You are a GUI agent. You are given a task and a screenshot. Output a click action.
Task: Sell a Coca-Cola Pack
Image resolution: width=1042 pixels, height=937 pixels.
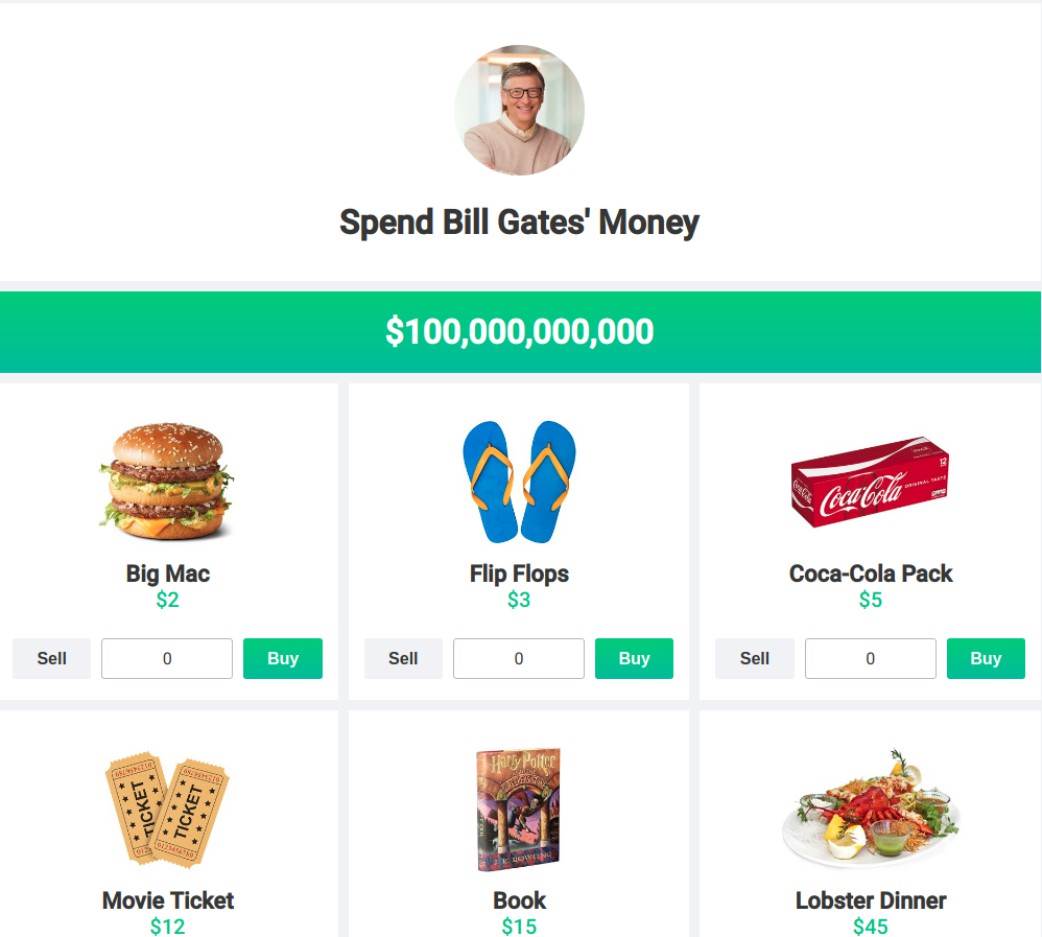tap(754, 659)
